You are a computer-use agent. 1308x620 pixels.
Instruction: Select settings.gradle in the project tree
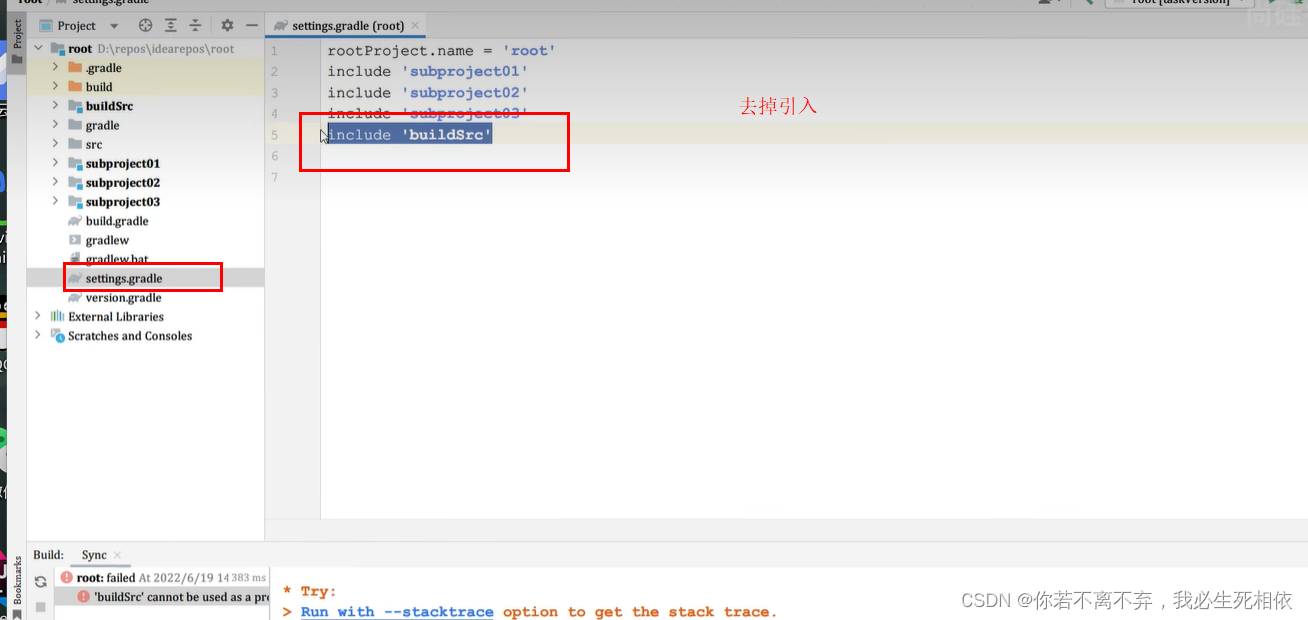point(124,278)
